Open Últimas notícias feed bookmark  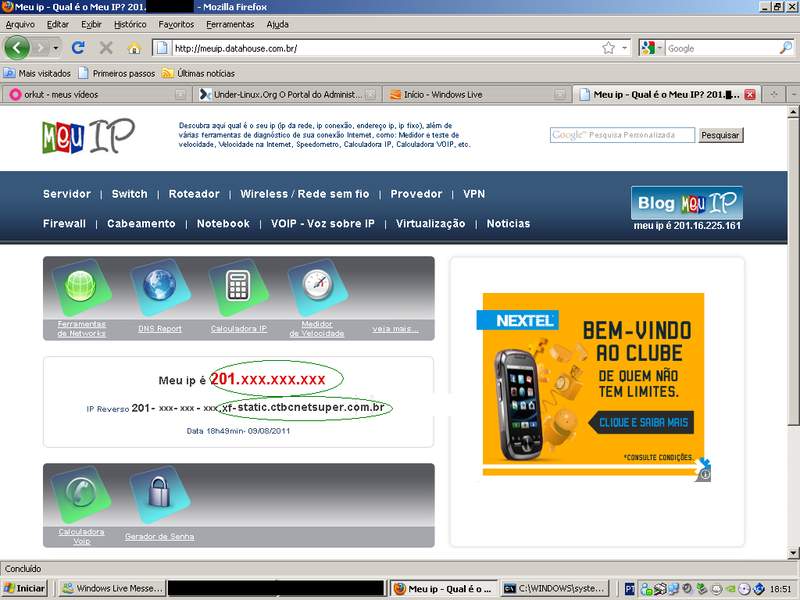click(x=198, y=73)
